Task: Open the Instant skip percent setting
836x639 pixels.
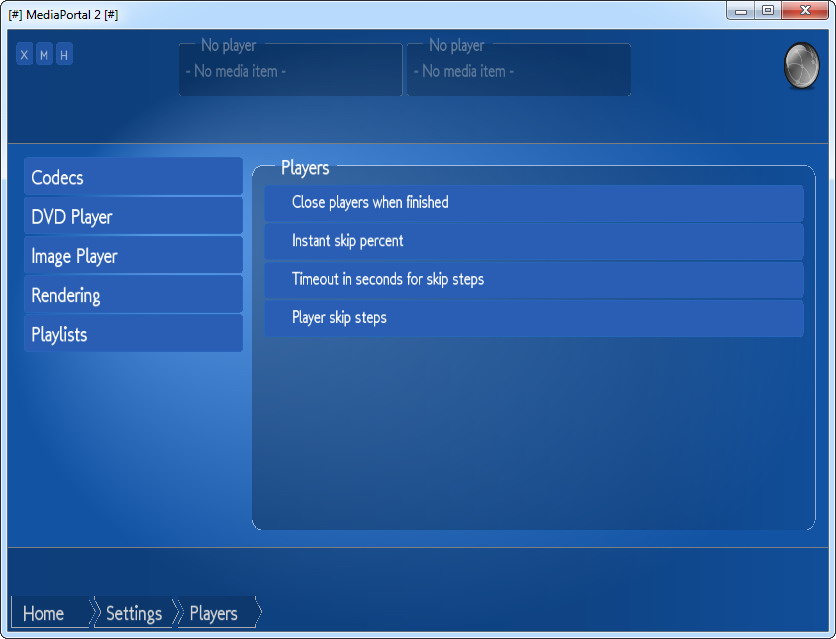Action: pyautogui.click(x=534, y=241)
